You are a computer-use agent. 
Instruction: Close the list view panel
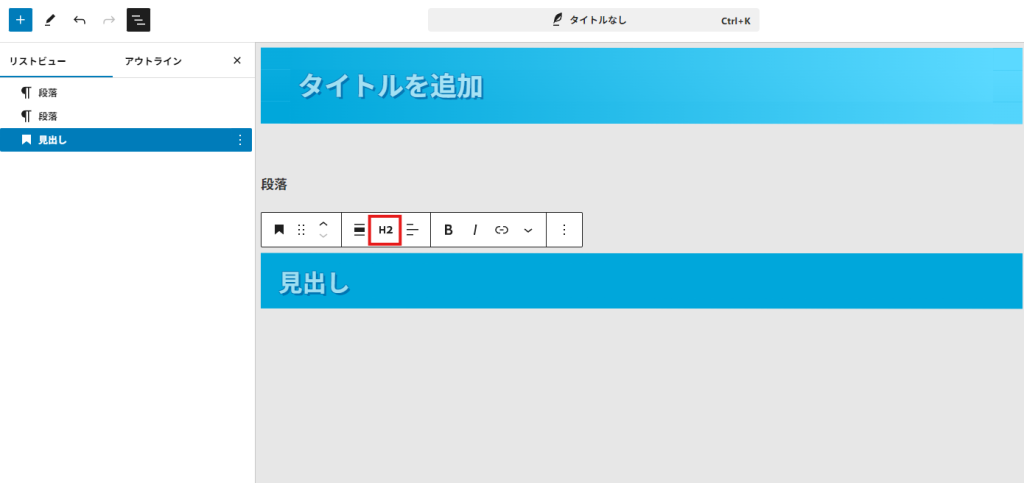237,61
